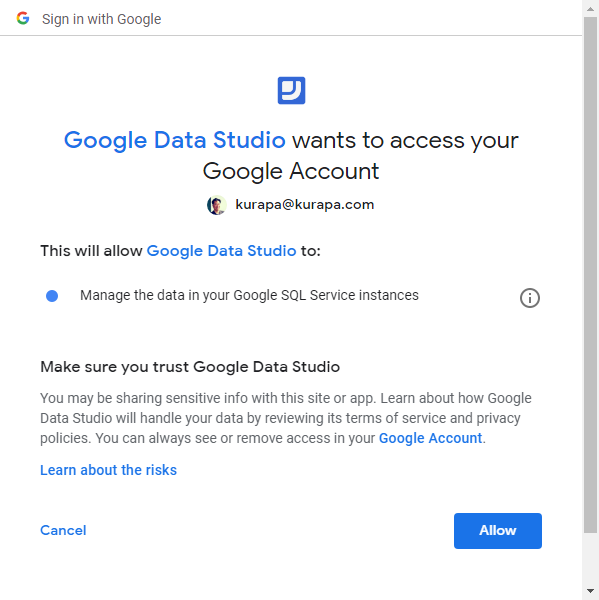Select the kurapa@kurapa.com email address

[305, 205]
